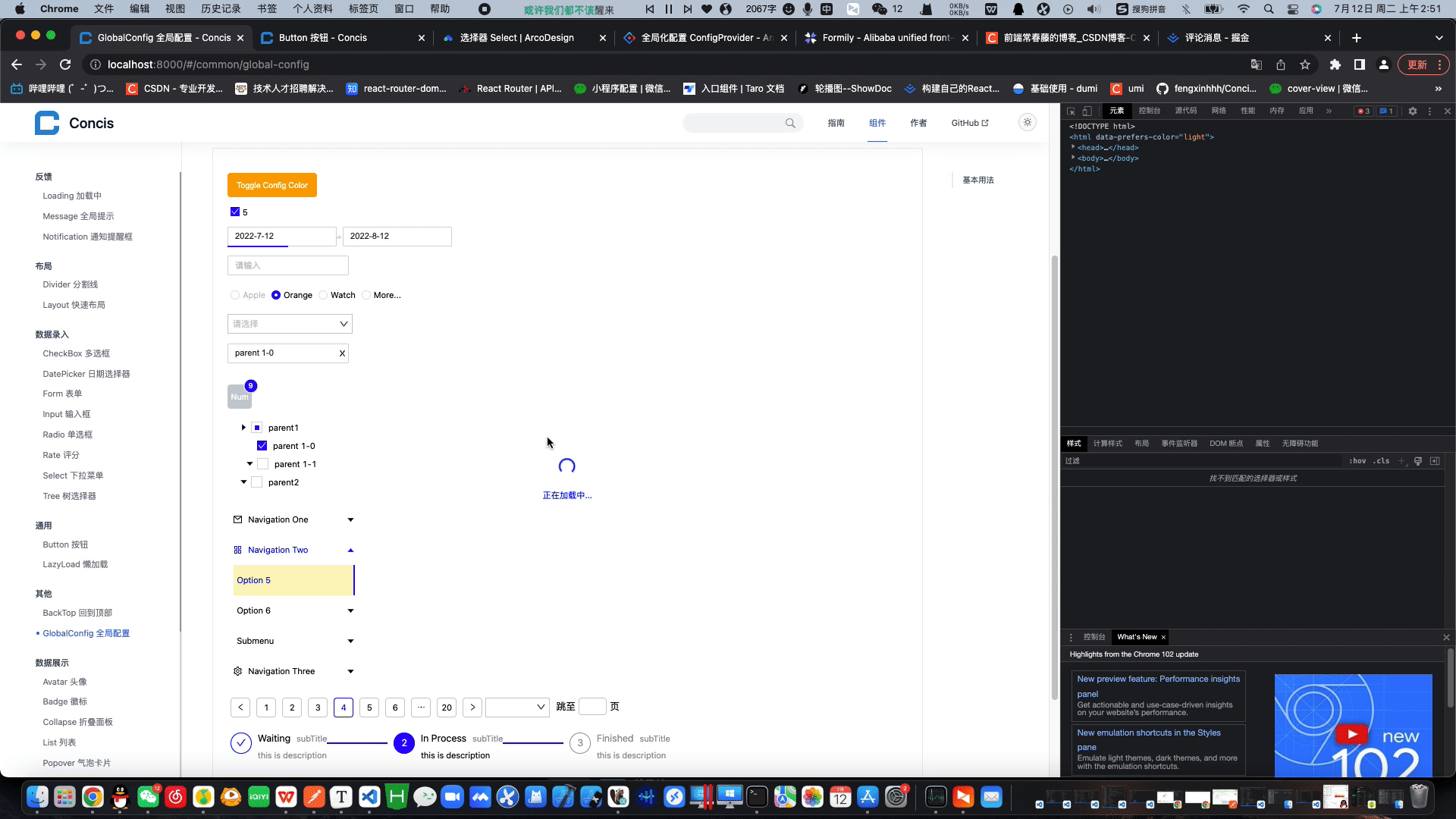Click the 请输入 text input field
Image resolution: width=1456 pixels, height=819 pixels.
(x=287, y=265)
